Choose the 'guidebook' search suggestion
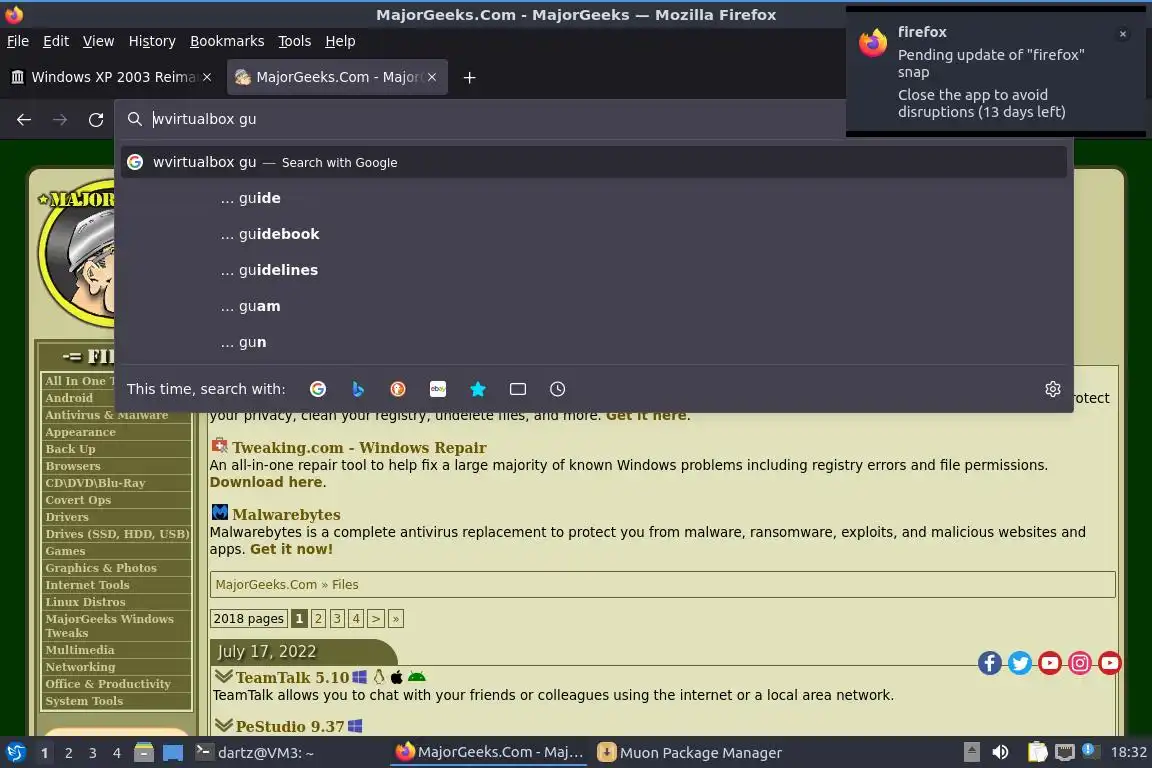Screen dimensions: 1152x768 [594, 234]
